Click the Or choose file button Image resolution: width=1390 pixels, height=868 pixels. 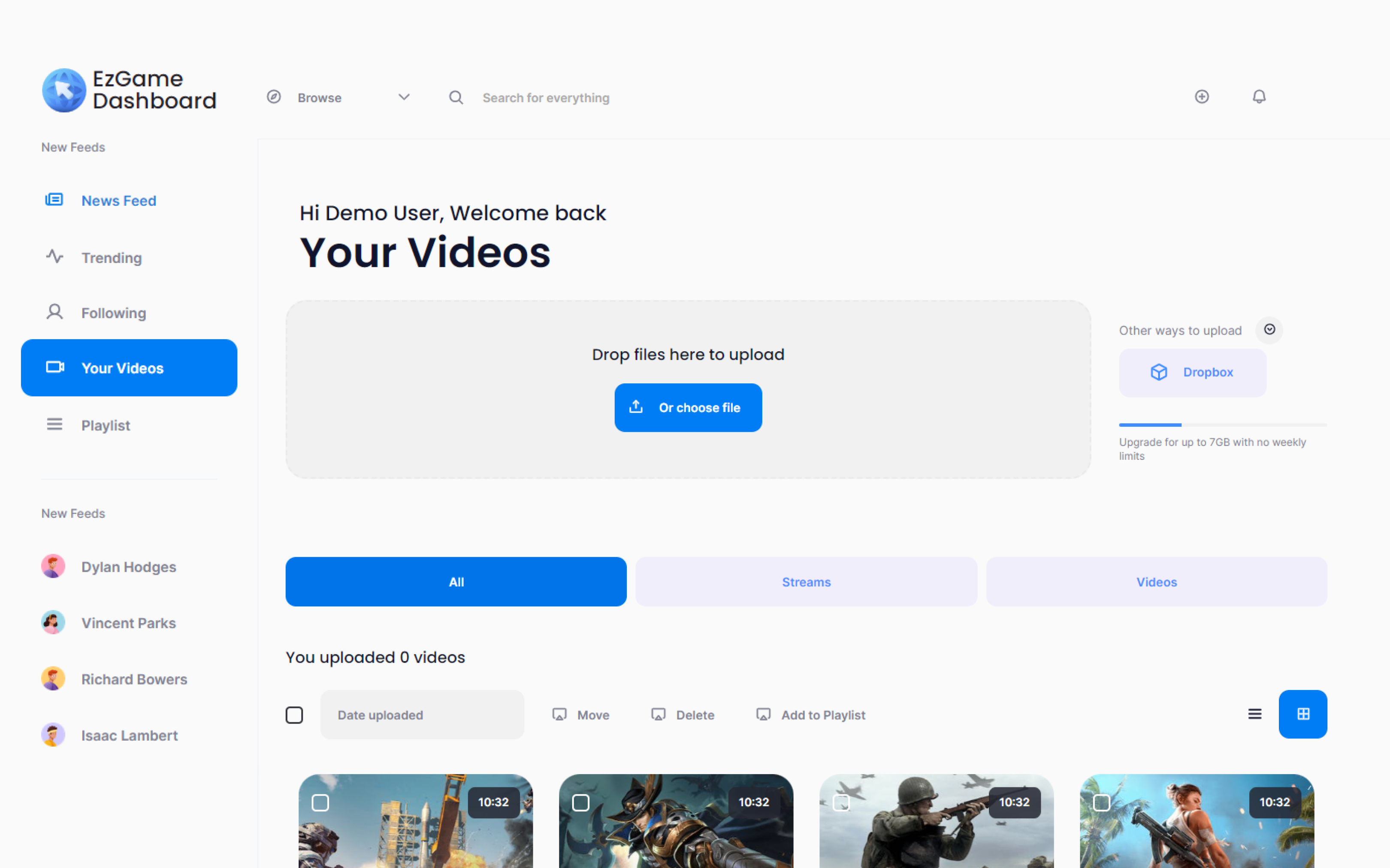688,407
